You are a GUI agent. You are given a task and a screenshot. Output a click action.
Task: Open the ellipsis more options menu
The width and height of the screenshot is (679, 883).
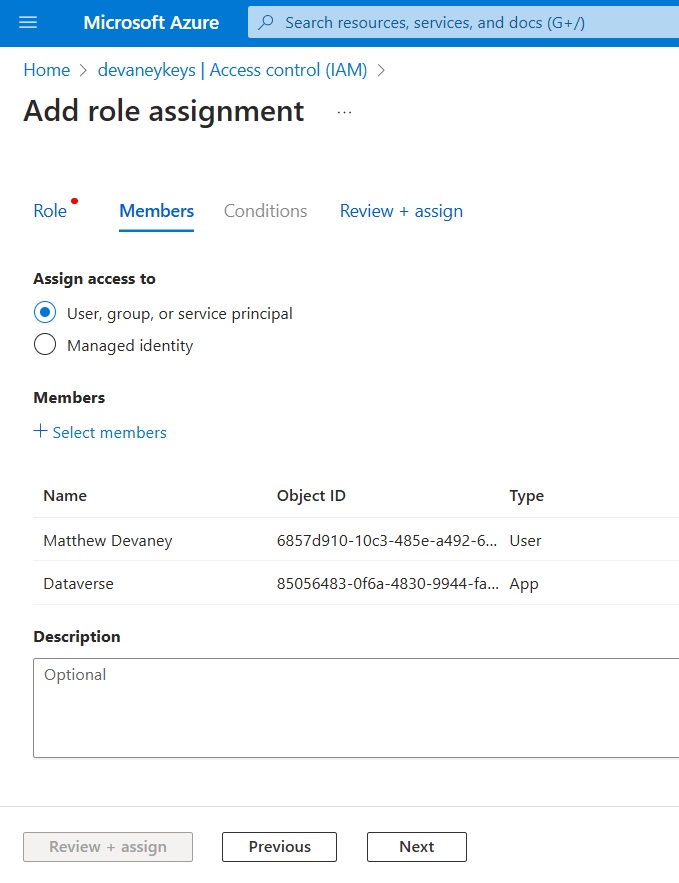pyautogui.click(x=345, y=113)
